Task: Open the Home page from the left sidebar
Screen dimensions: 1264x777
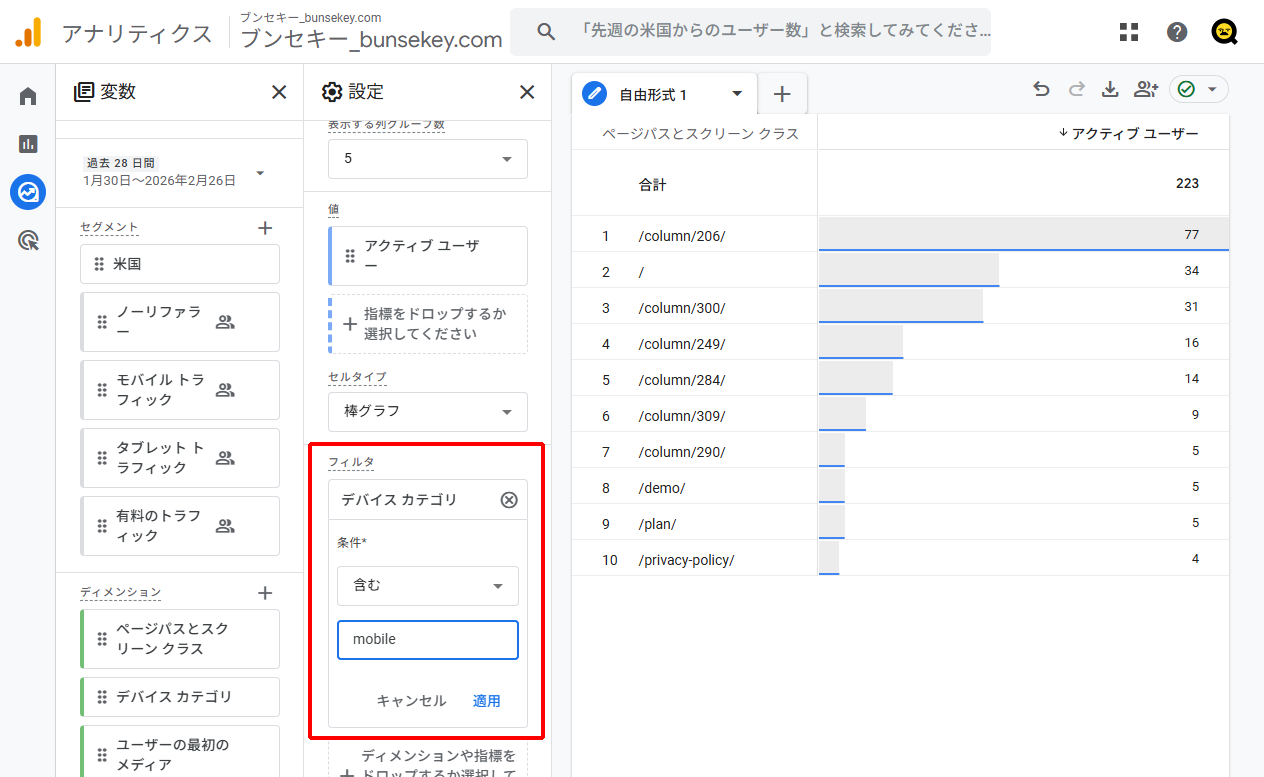Action: point(27,95)
